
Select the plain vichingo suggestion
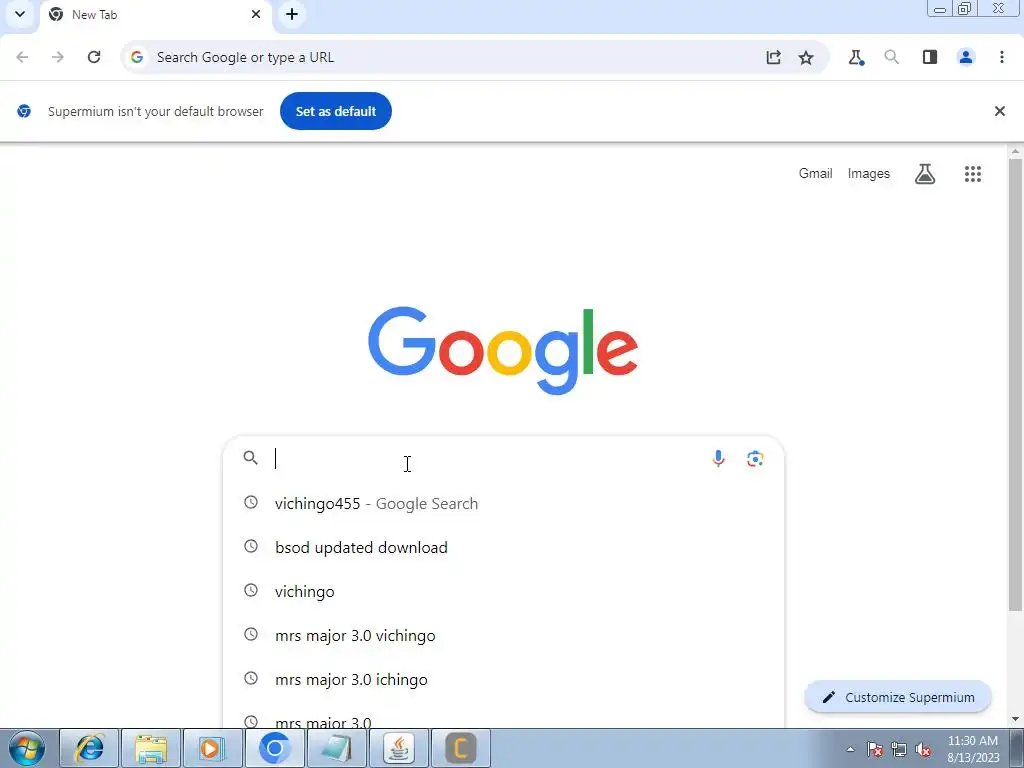503,591
